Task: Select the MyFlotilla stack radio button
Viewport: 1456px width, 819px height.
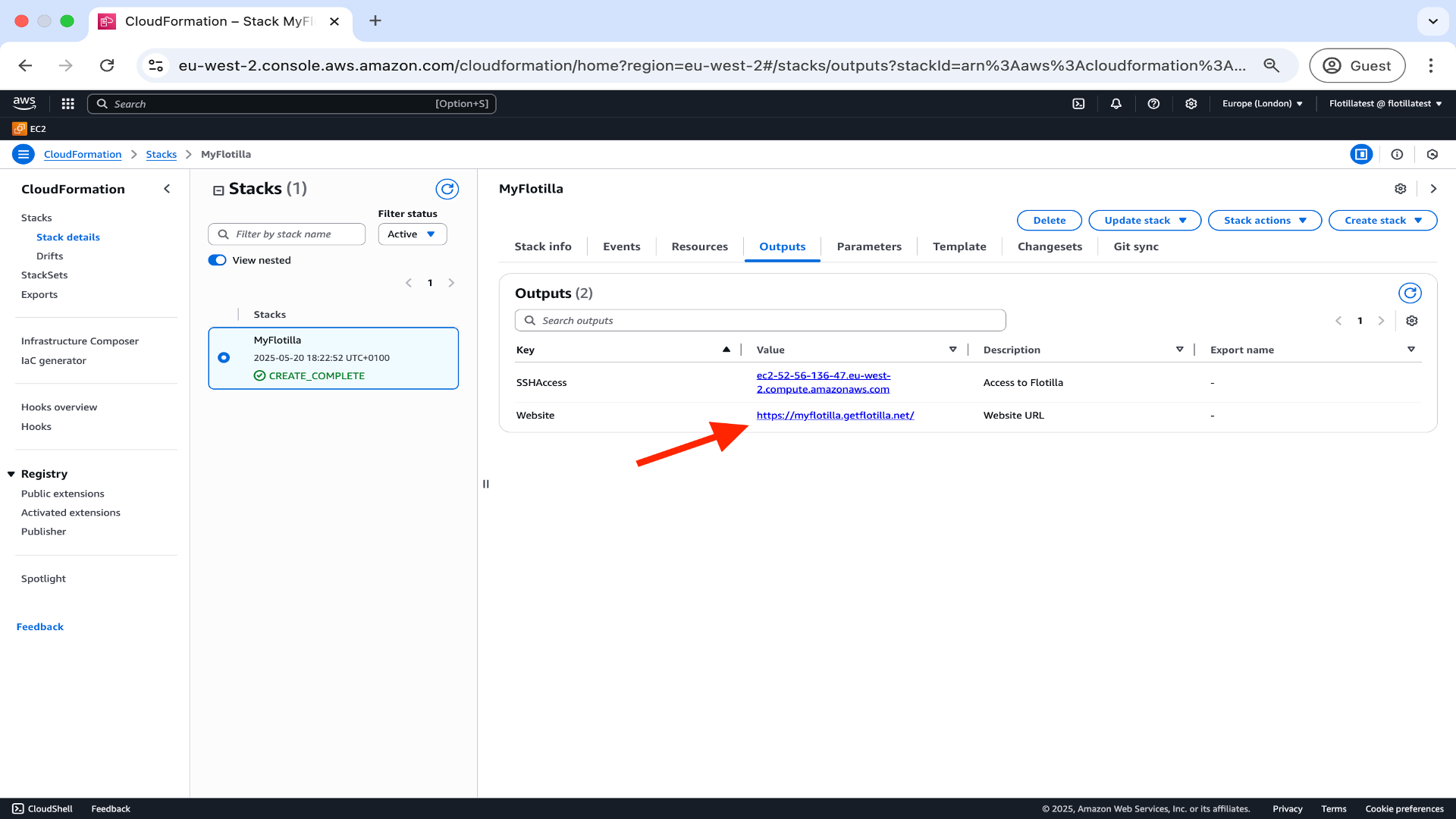Action: click(224, 358)
